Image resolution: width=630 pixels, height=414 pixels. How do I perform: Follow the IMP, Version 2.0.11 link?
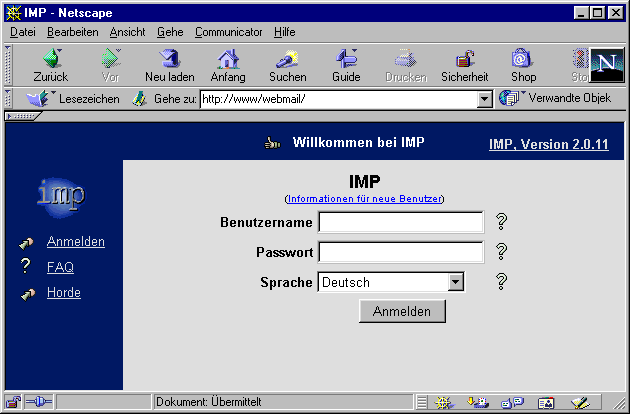tap(548, 144)
